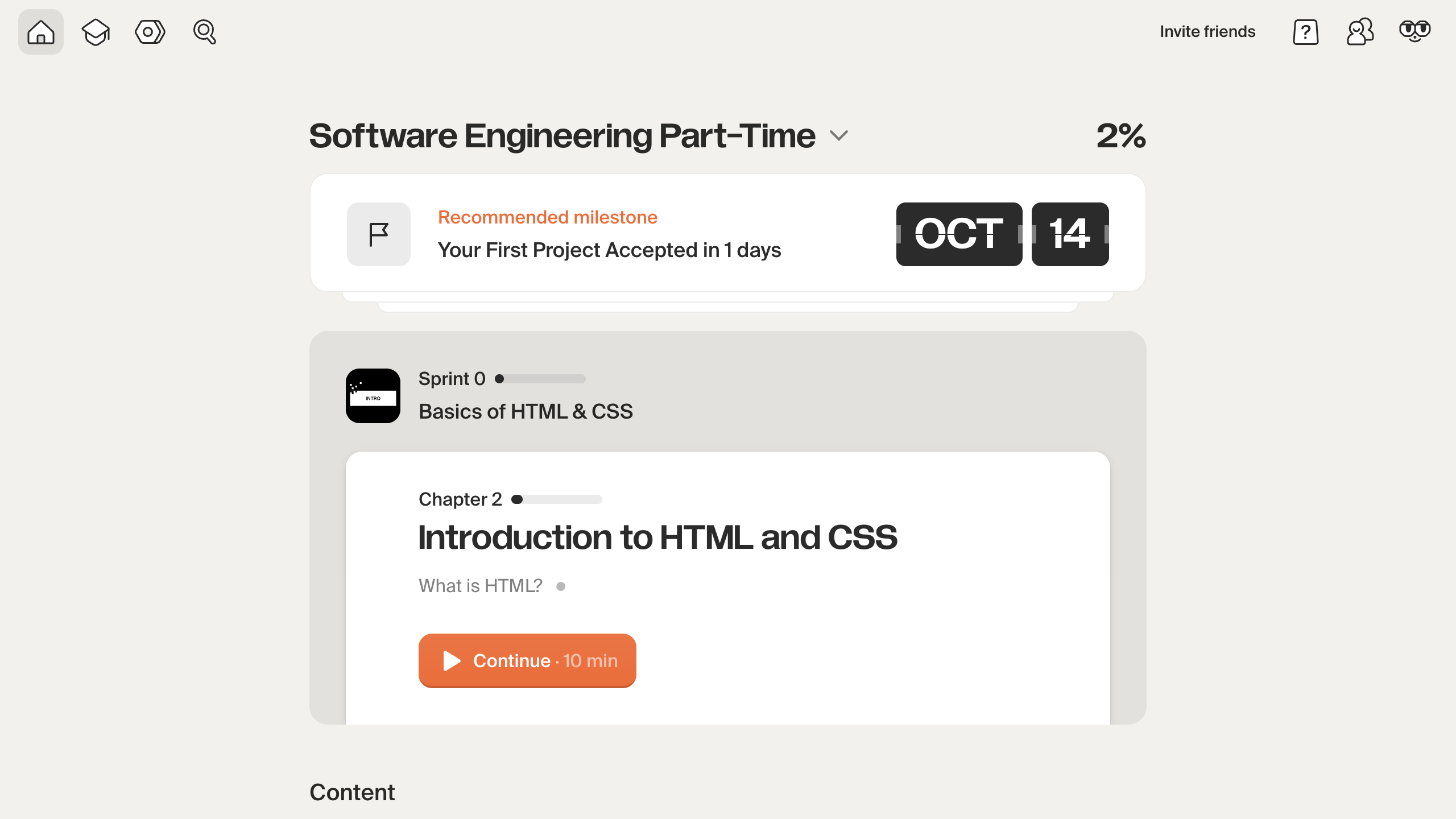Click the What is HTML? lesson
Viewport: 1456px width, 819px height.
pos(481,586)
